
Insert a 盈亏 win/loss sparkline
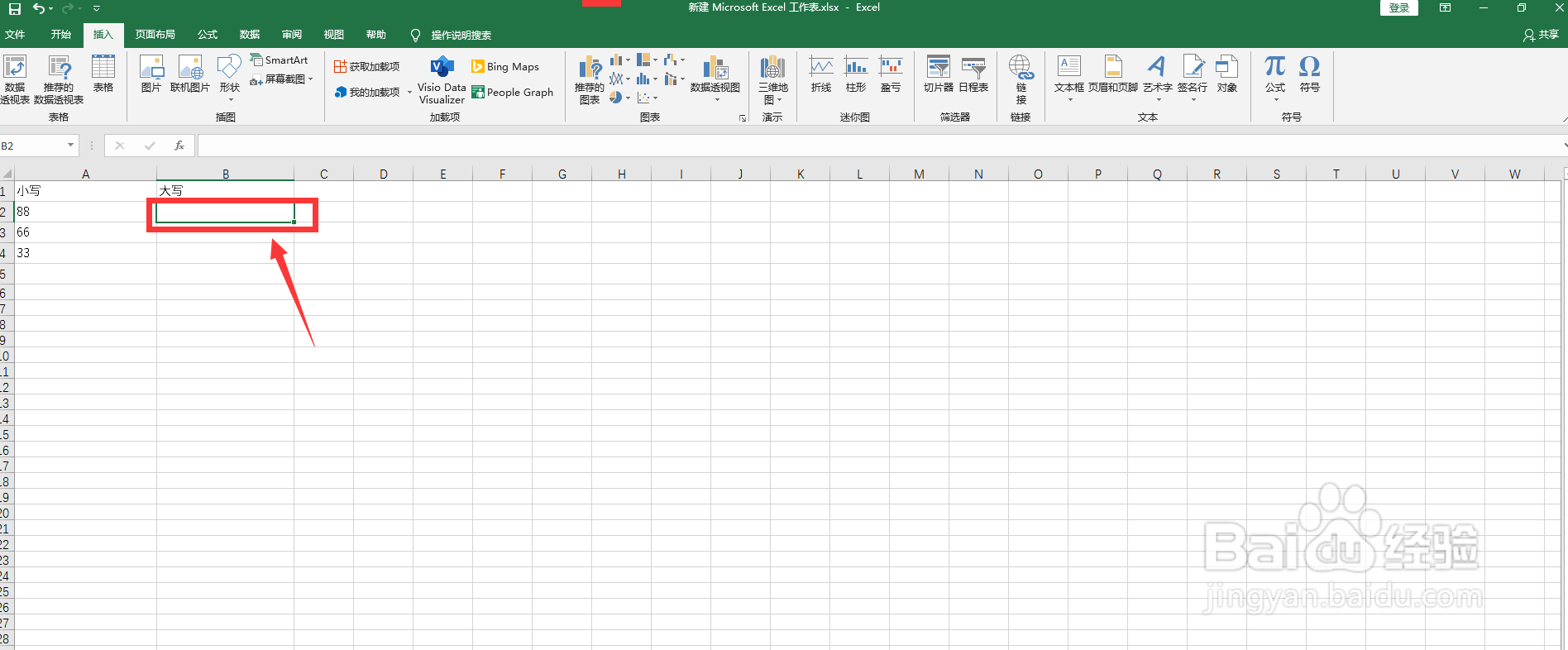[891, 74]
